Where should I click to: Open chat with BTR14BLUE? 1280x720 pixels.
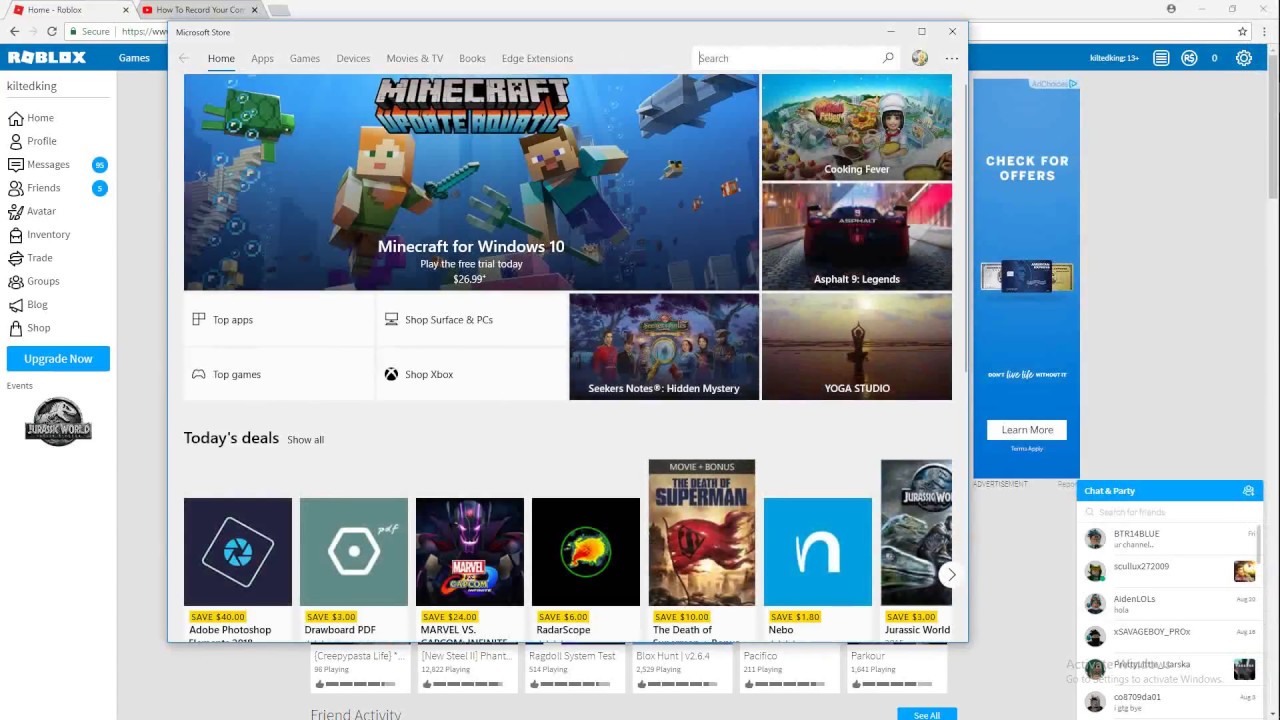point(1169,539)
